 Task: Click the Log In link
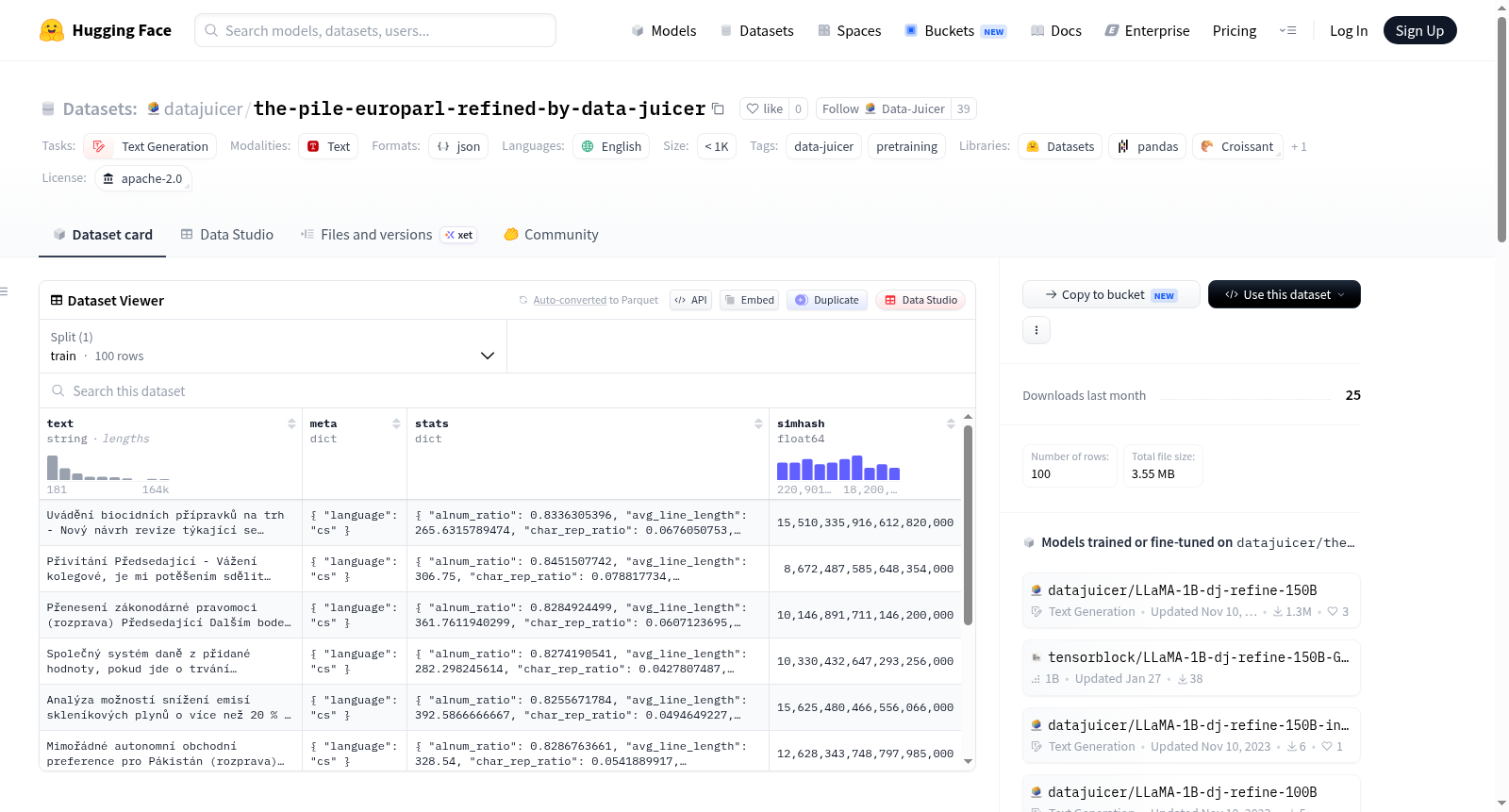tap(1349, 30)
